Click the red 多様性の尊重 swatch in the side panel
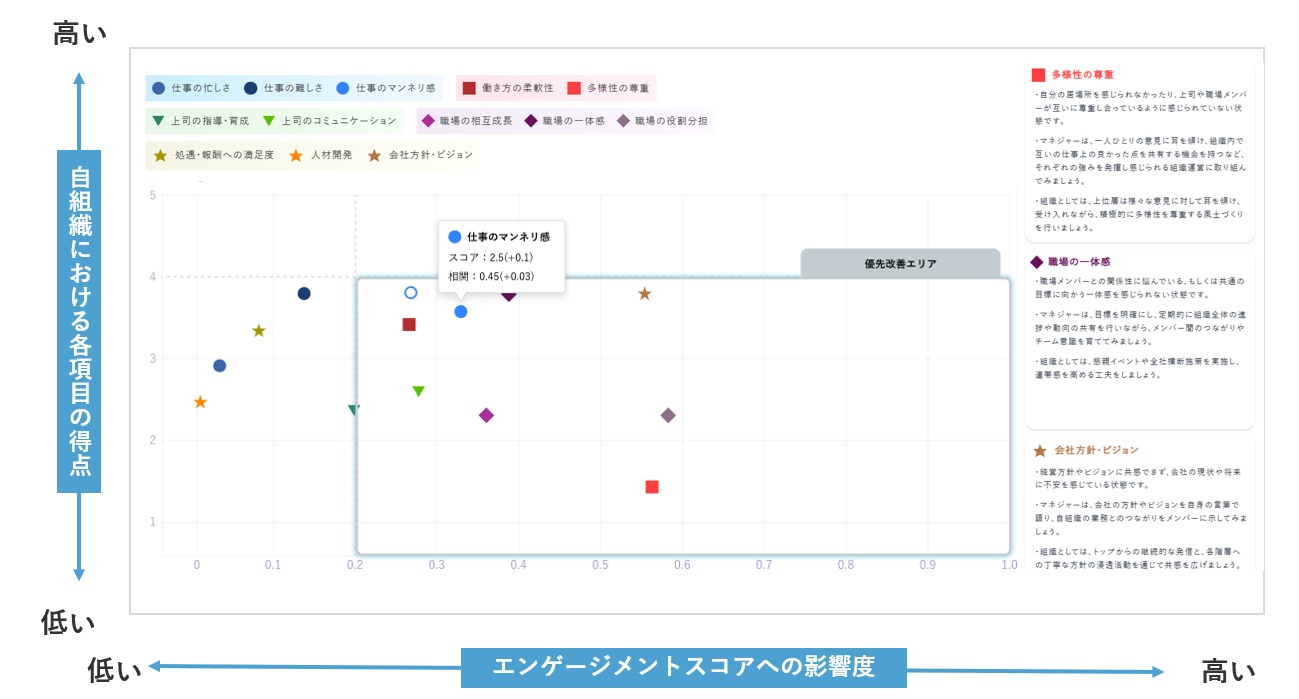This screenshot has width=1299, height=699. [1038, 75]
